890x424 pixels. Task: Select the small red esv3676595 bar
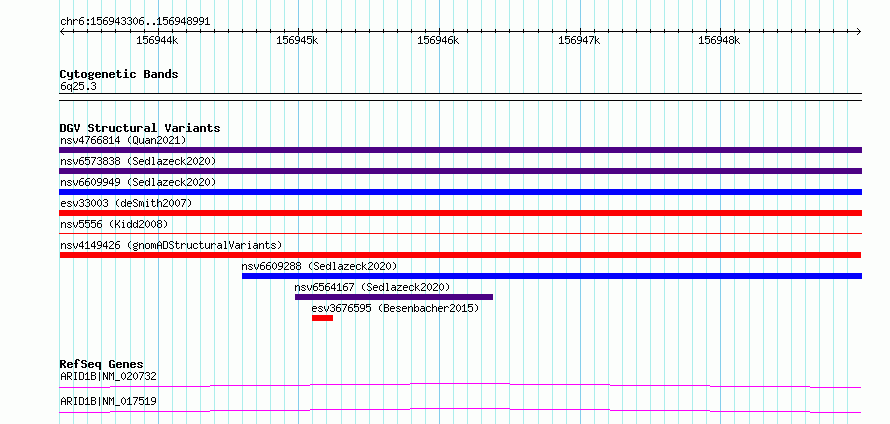[x=322, y=318]
